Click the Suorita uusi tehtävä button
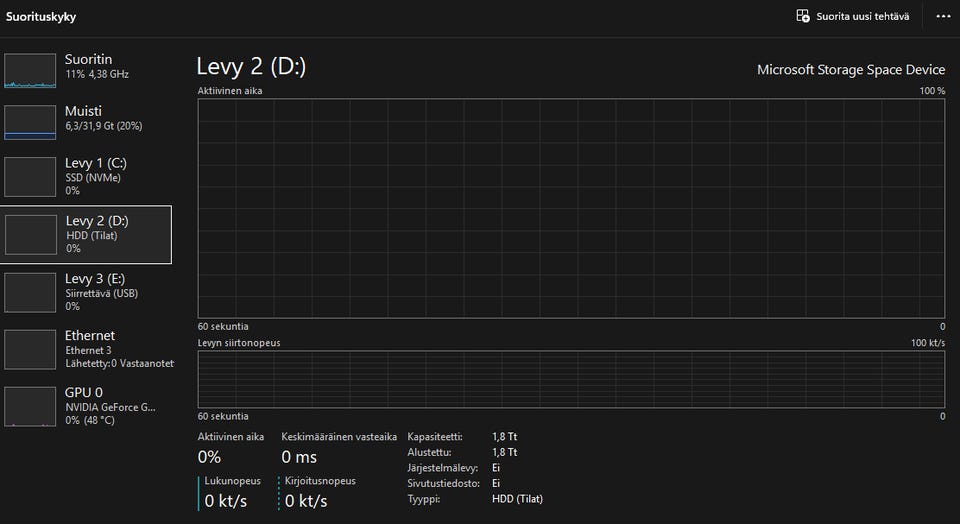 [853, 17]
